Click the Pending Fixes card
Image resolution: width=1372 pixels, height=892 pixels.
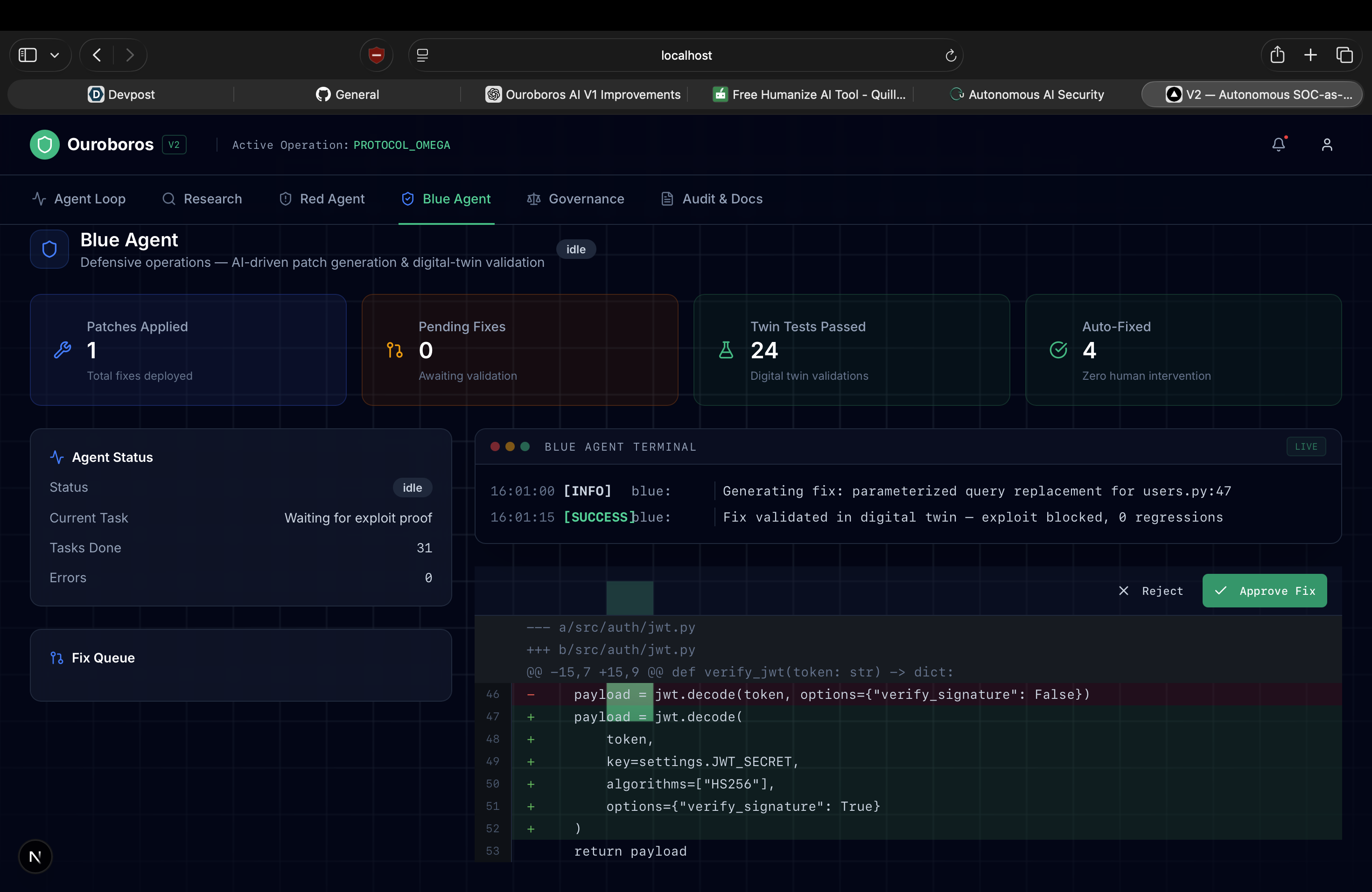point(519,350)
